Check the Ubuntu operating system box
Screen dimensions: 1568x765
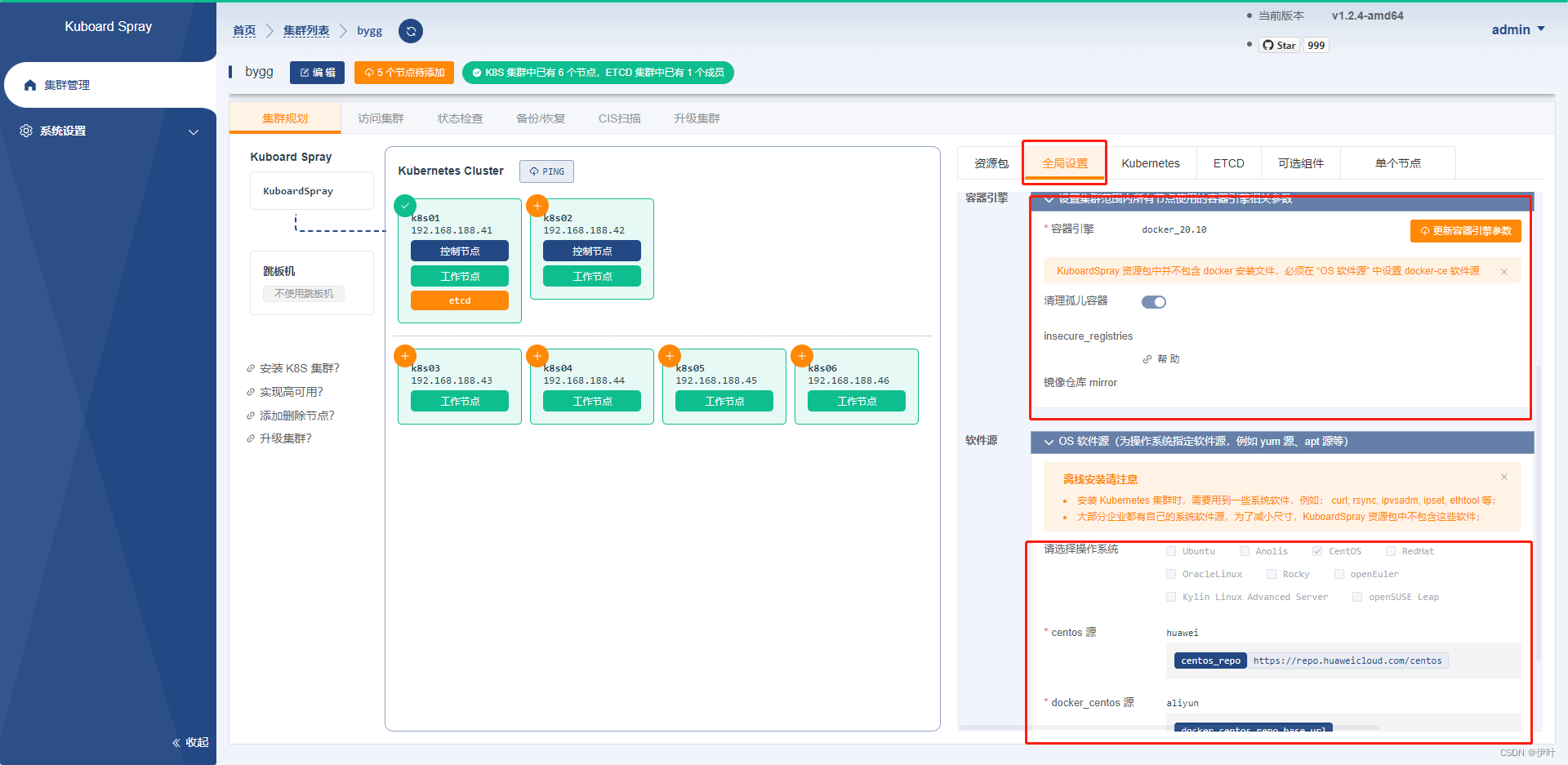pyautogui.click(x=1171, y=551)
